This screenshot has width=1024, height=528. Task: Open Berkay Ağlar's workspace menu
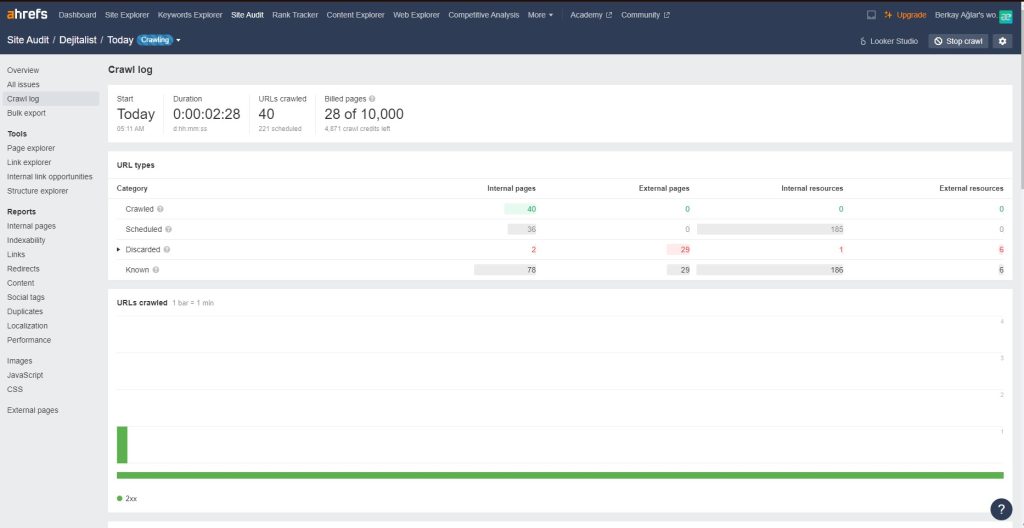point(965,15)
